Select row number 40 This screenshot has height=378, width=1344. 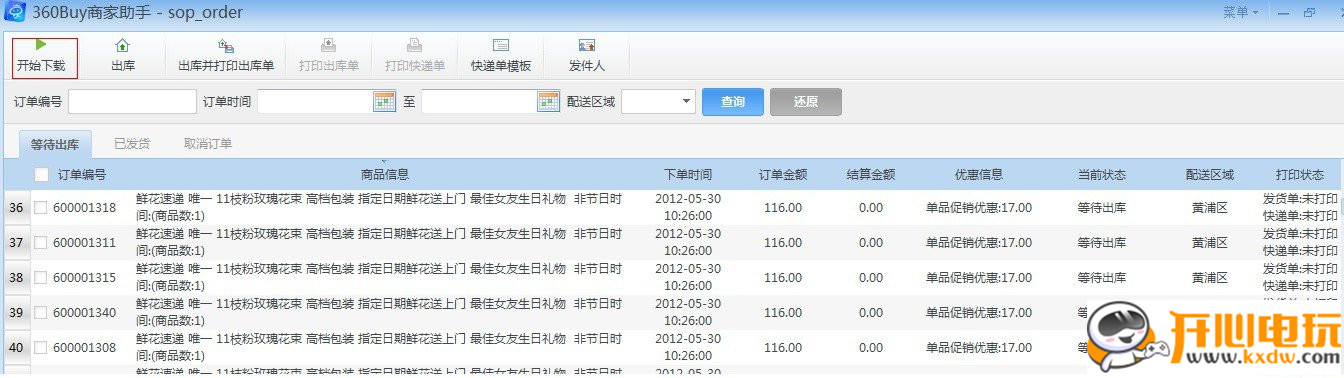pos(16,348)
